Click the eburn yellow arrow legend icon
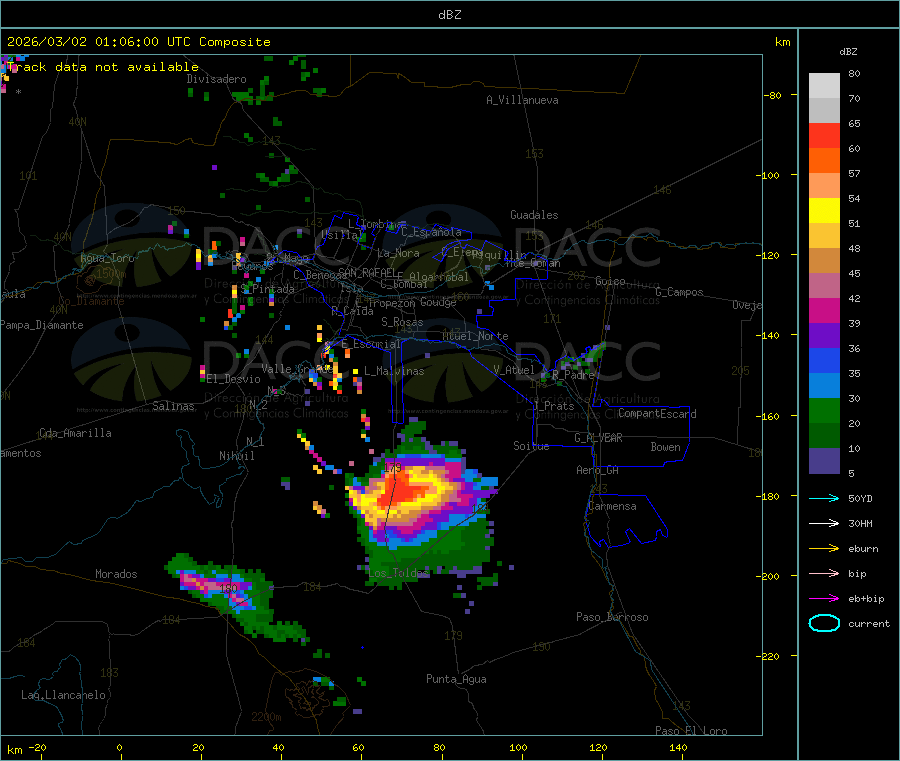Viewport: 900px width, 761px height. (x=824, y=549)
